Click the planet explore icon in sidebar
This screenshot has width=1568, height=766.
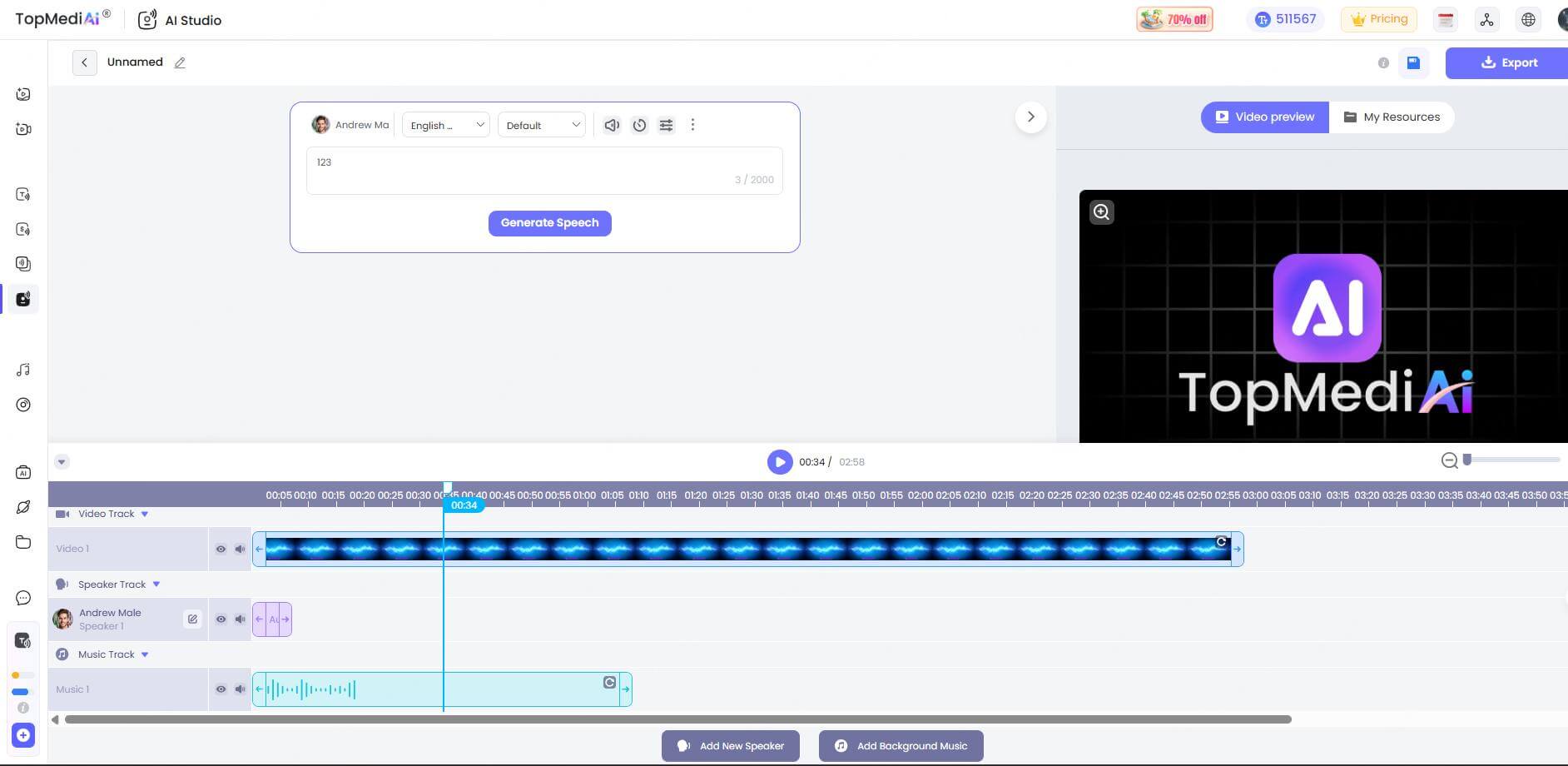(x=23, y=507)
